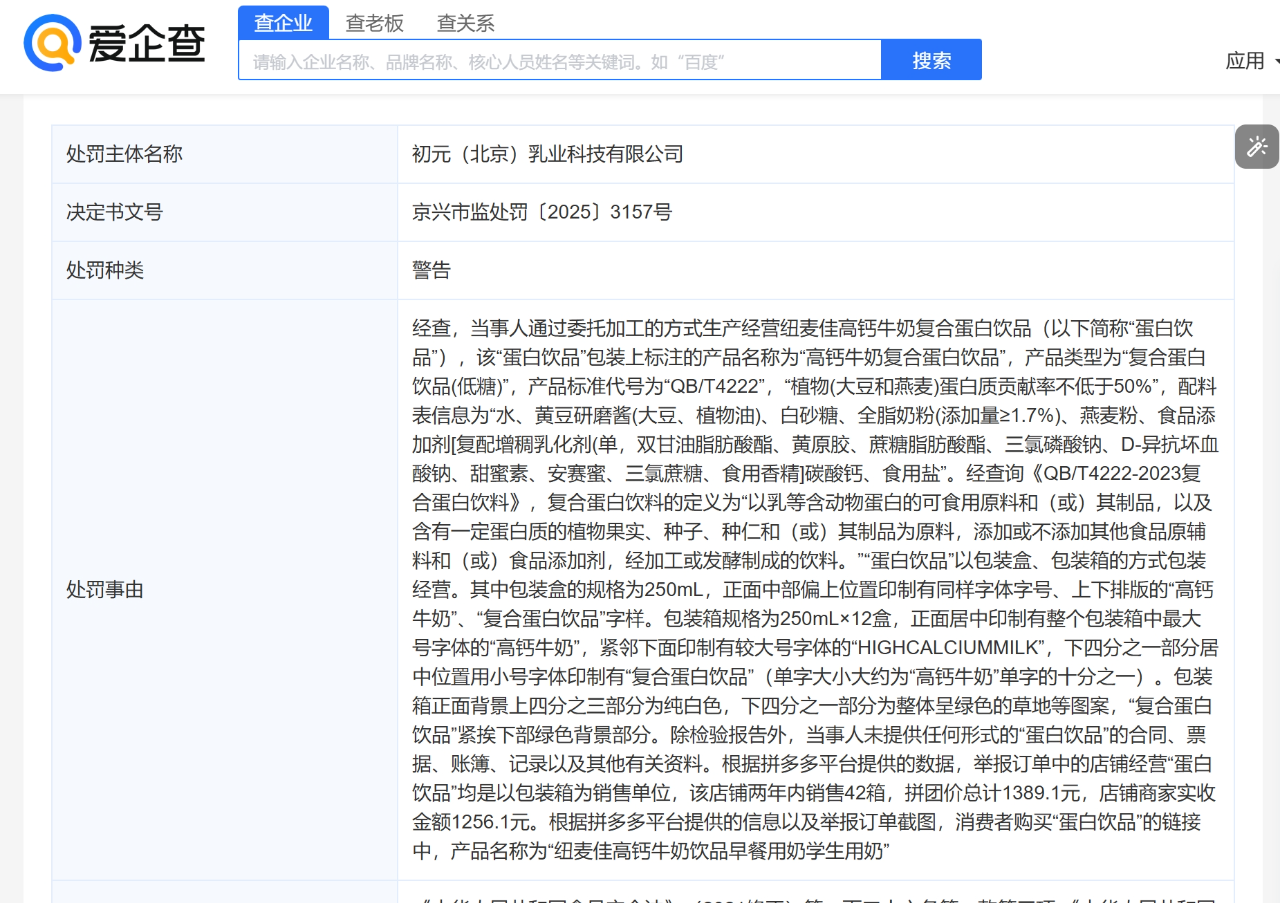Click the 警告 penalty type value
This screenshot has height=903, width=1280.
[431, 270]
